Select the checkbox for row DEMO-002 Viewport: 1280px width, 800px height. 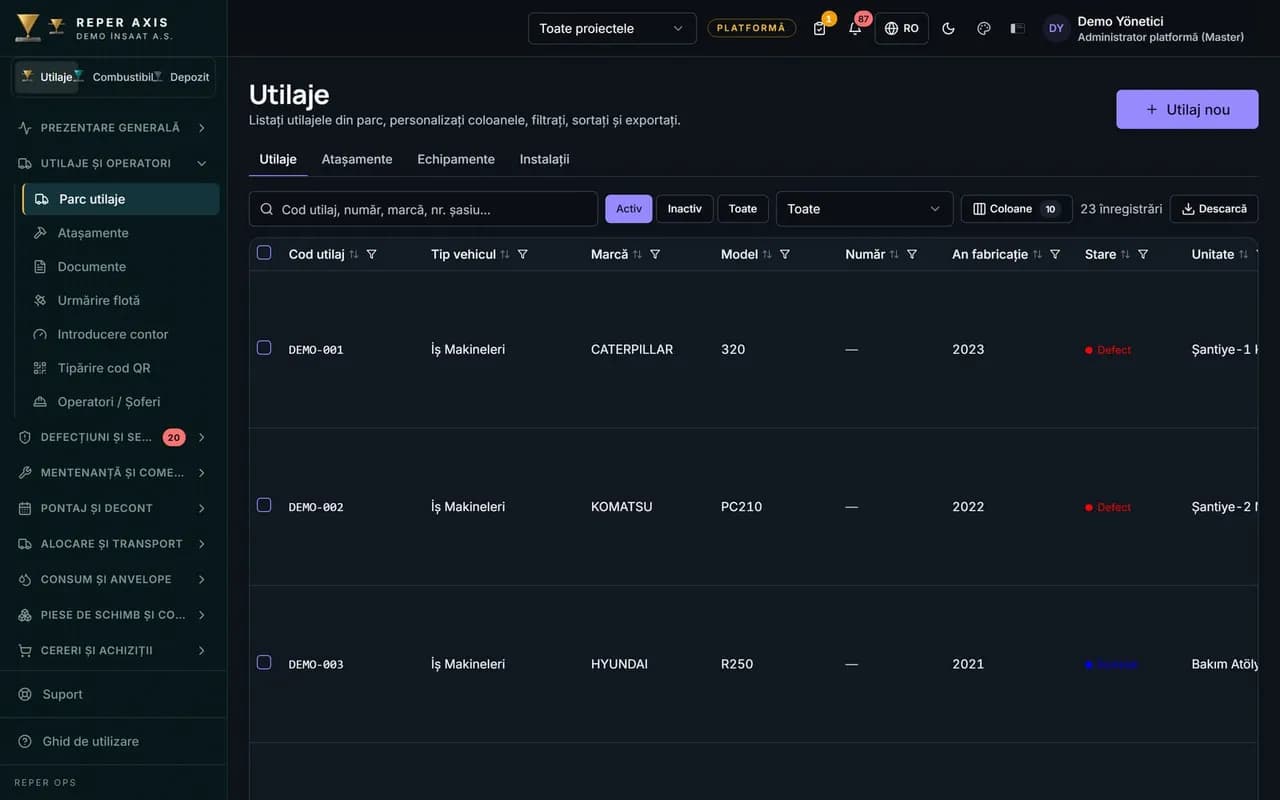point(264,505)
